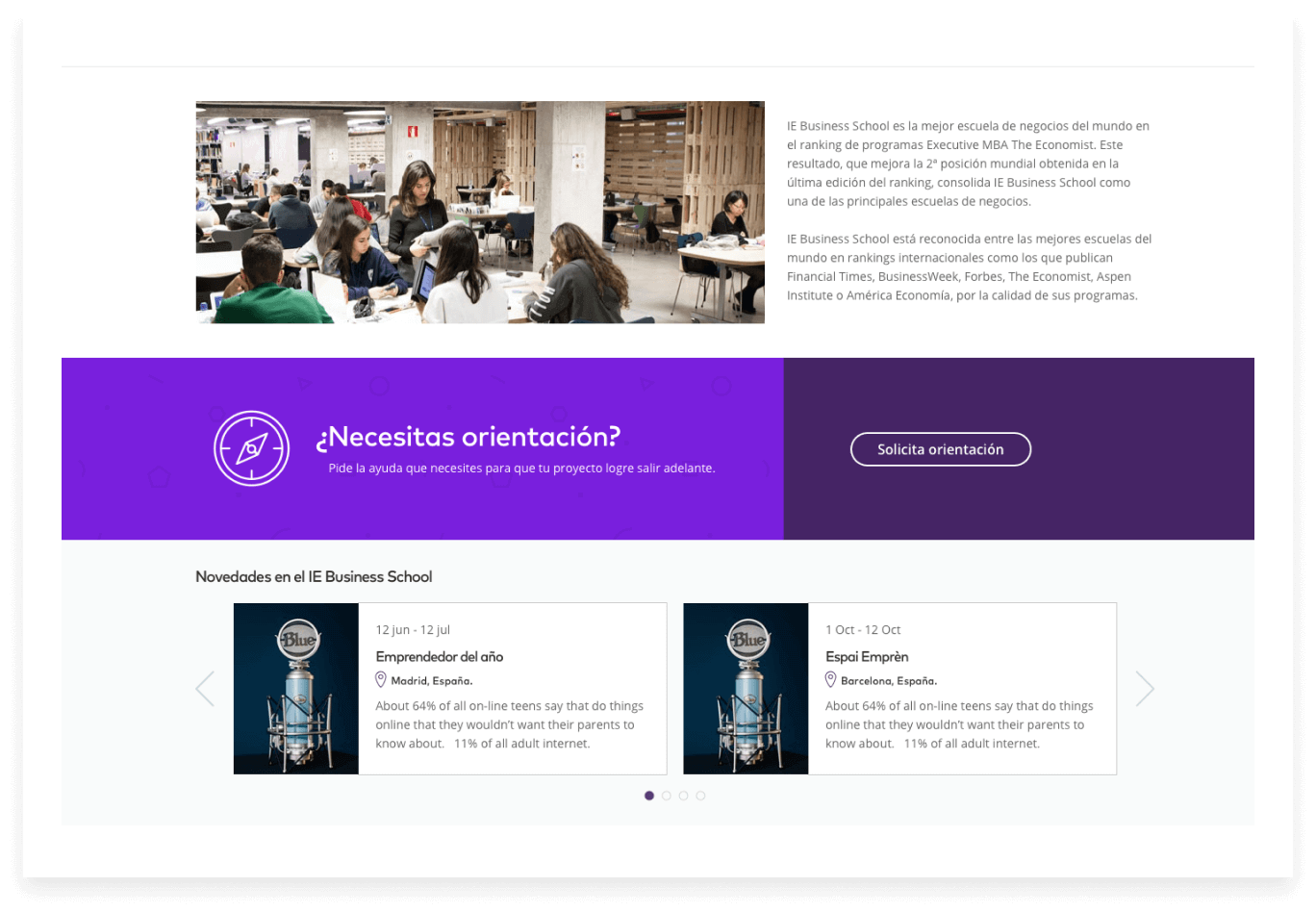1316x912 pixels.
Task: Click the microphone thumbnail for Emprendedor del año
Action: click(x=296, y=689)
